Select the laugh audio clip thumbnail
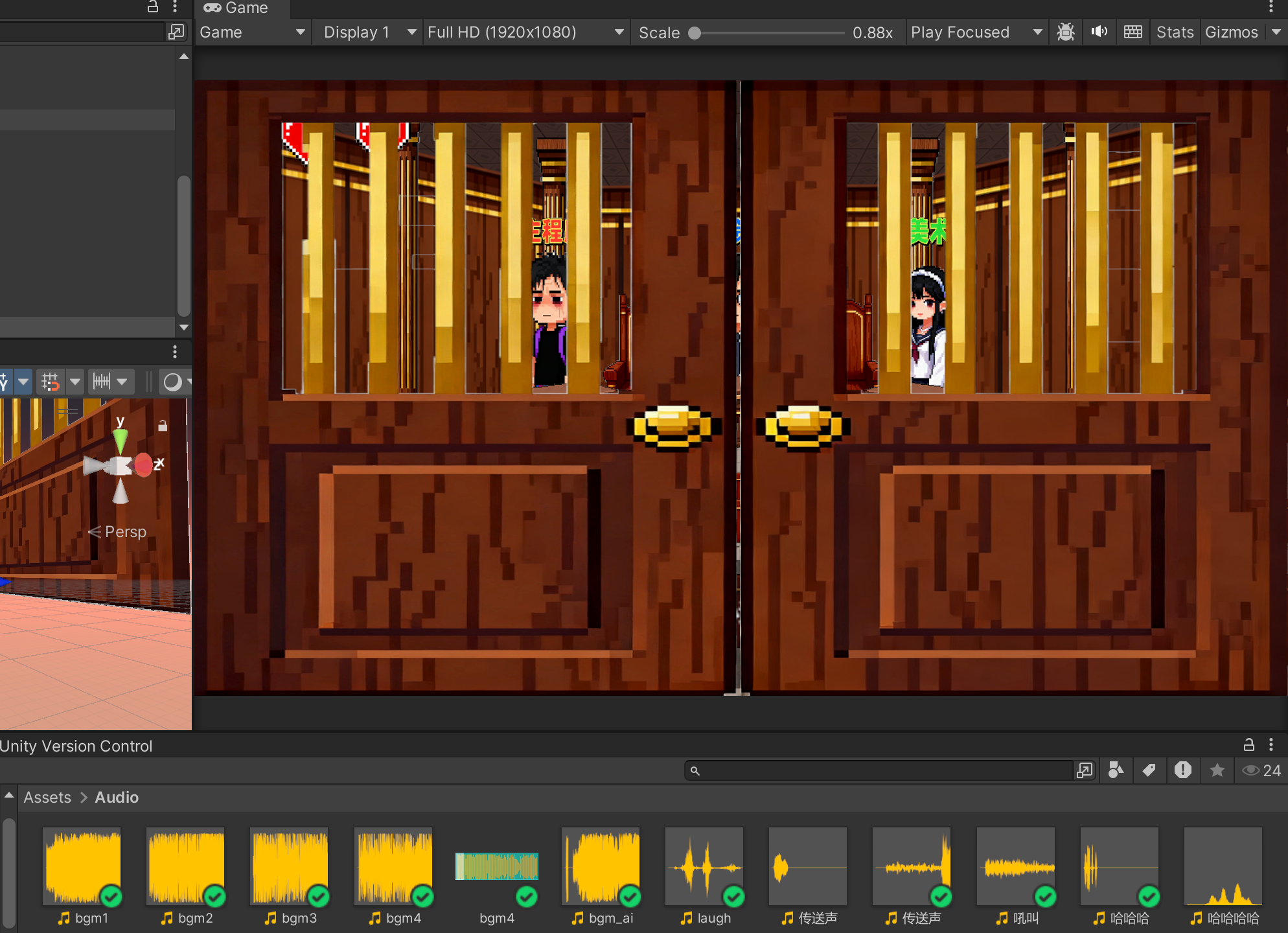The width and height of the screenshot is (1288, 933). (x=704, y=866)
